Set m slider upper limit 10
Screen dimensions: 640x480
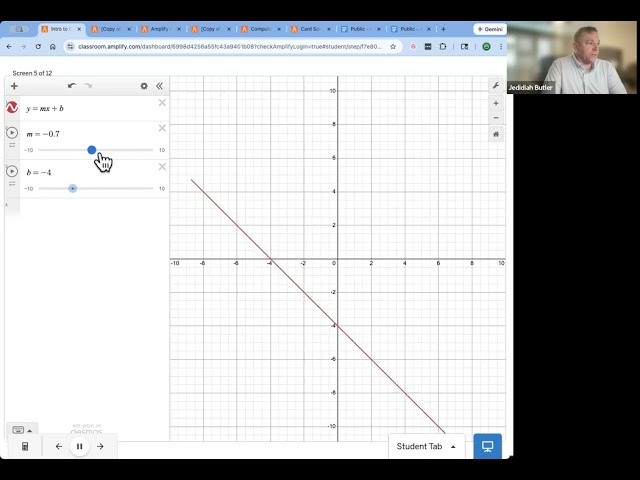coord(162,150)
